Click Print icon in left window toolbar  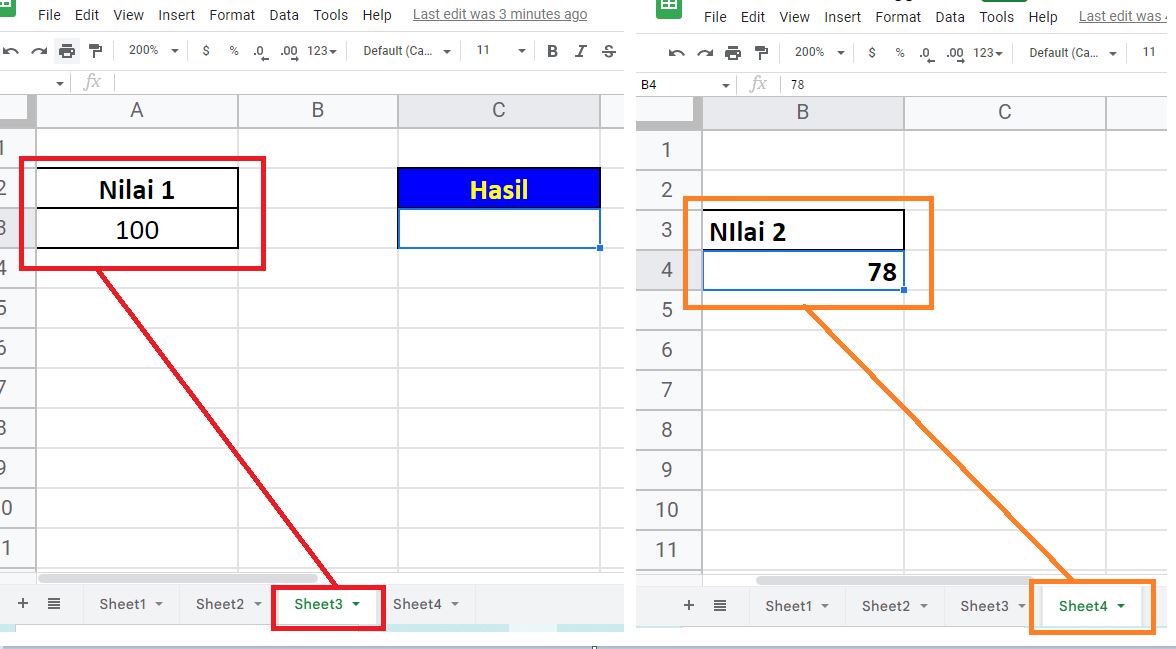[68, 51]
